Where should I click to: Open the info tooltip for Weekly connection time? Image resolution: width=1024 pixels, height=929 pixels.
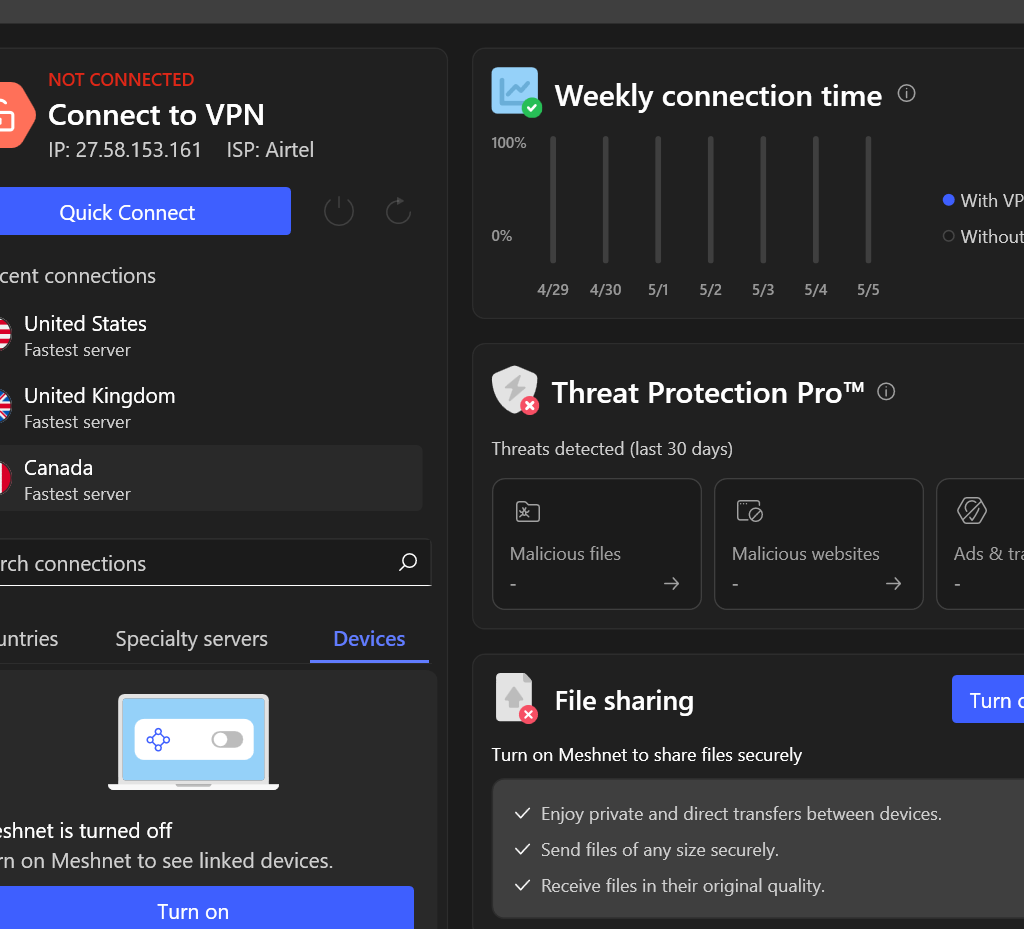(906, 93)
